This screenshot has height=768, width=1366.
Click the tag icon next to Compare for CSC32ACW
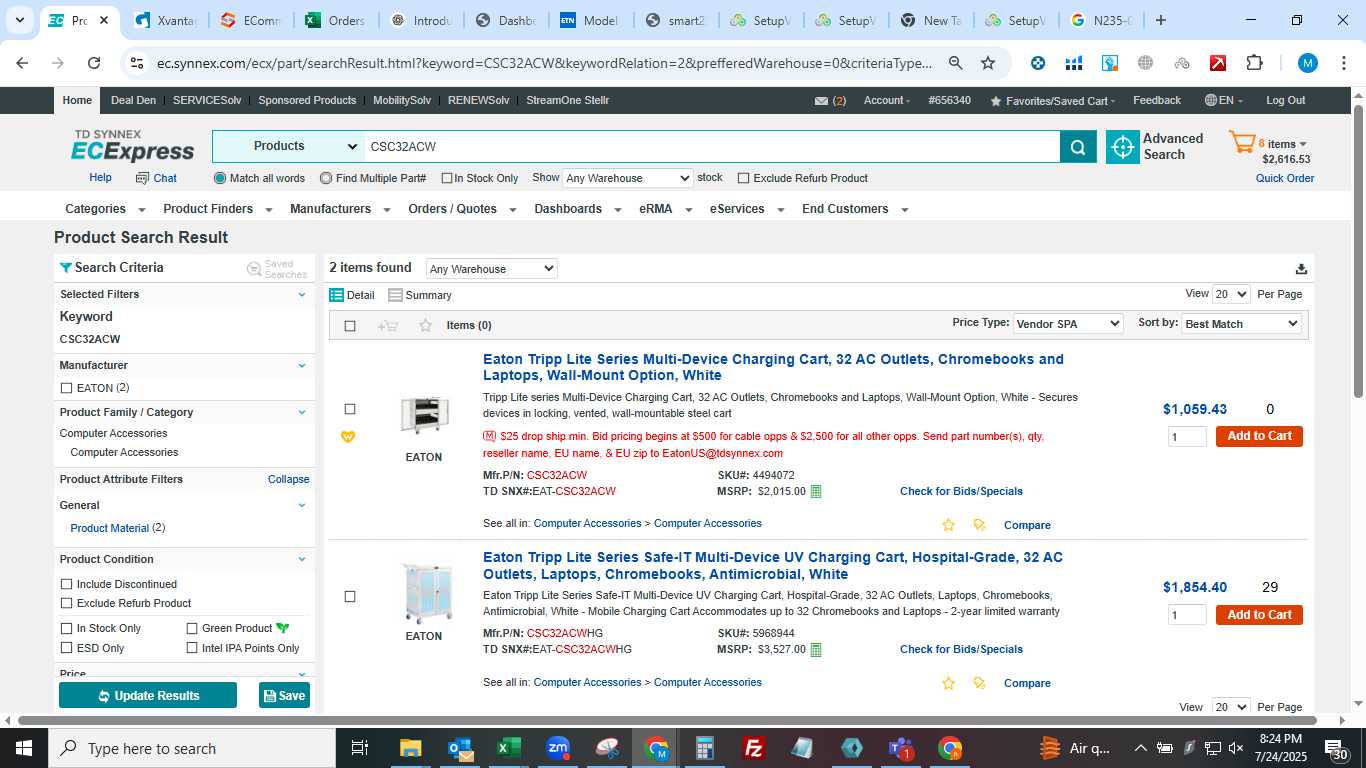point(979,525)
